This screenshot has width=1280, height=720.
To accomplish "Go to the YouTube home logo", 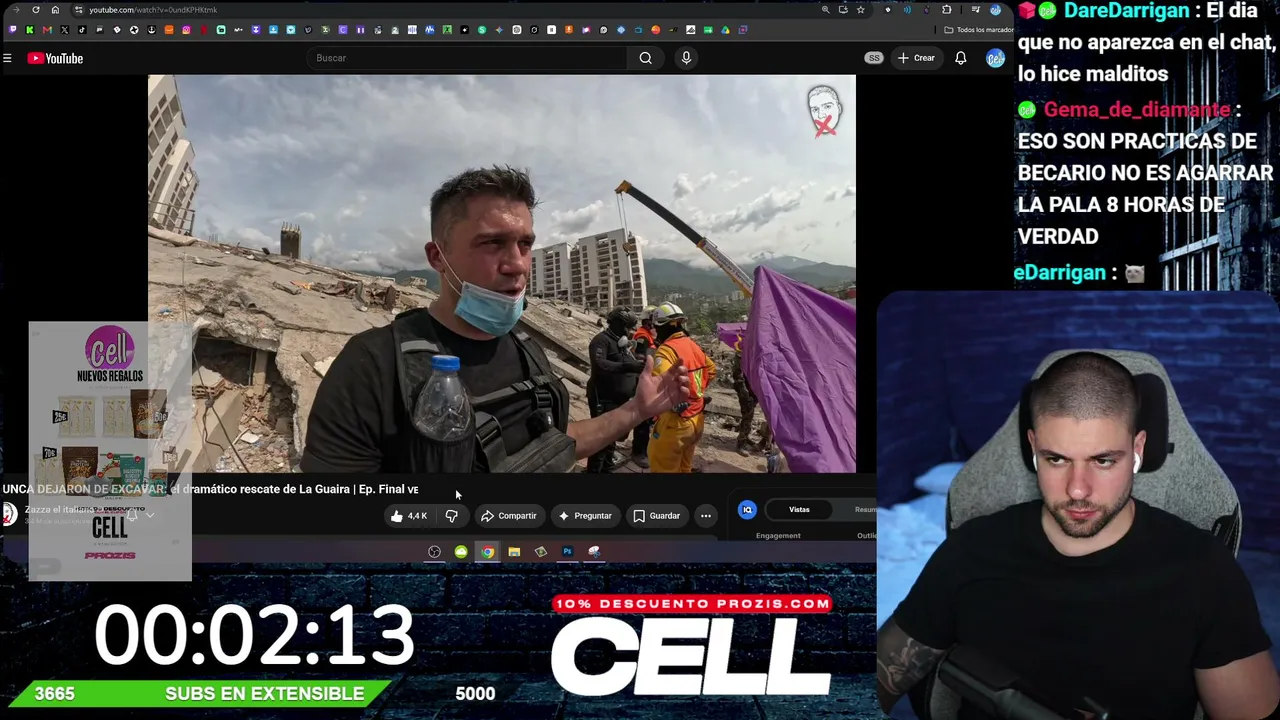I will [x=55, y=58].
